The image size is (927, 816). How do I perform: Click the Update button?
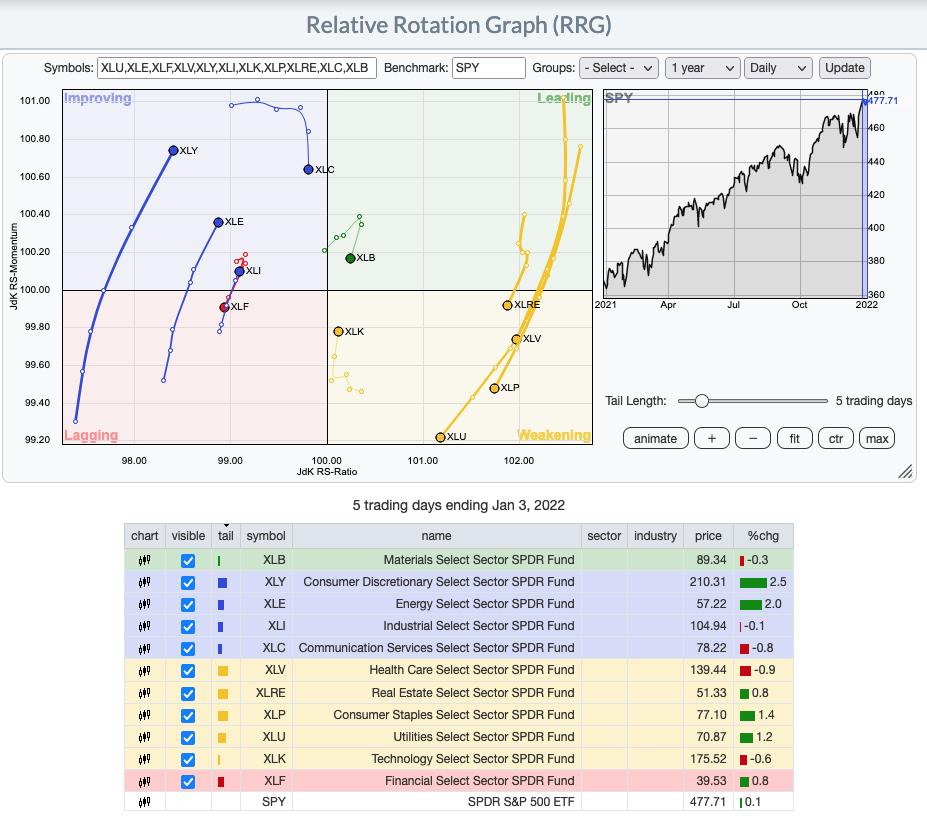(x=845, y=68)
